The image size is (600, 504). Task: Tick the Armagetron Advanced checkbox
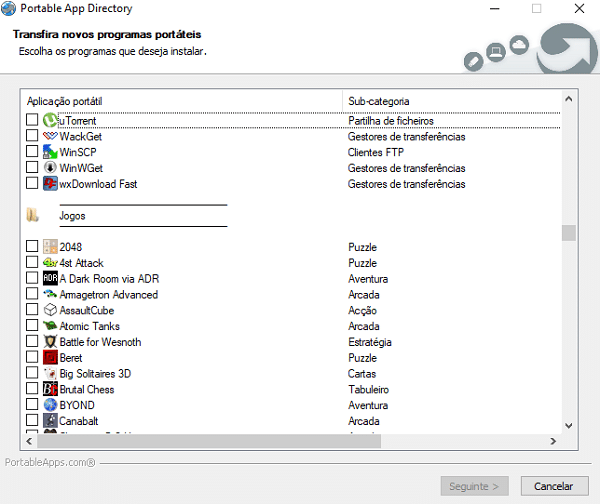point(32,293)
